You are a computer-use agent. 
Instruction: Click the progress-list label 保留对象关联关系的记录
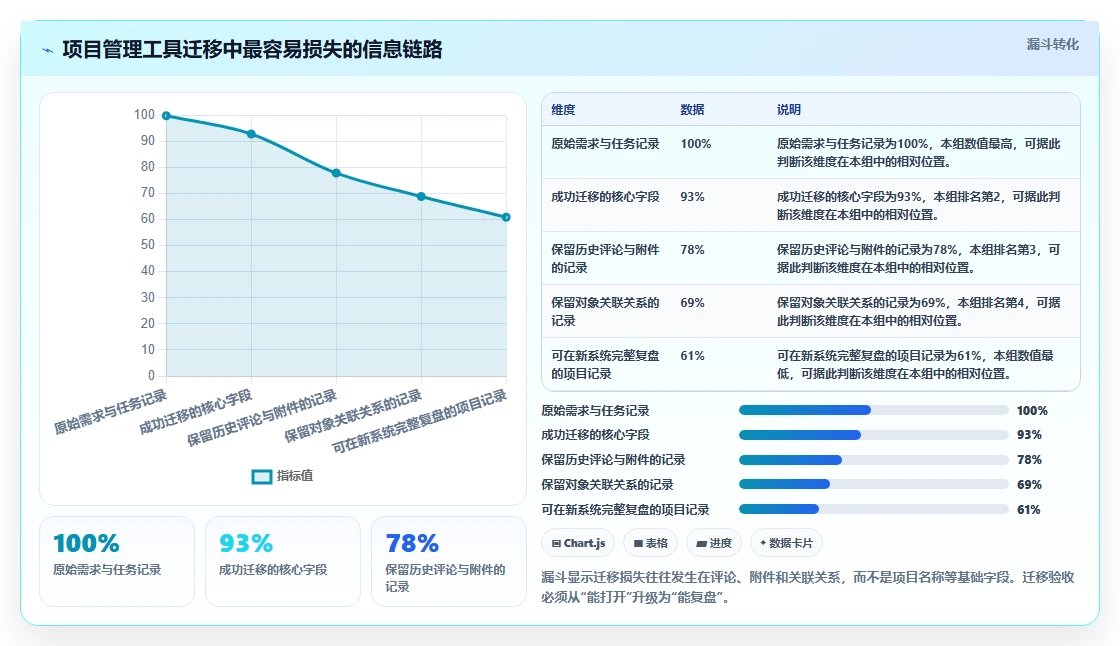tap(607, 485)
